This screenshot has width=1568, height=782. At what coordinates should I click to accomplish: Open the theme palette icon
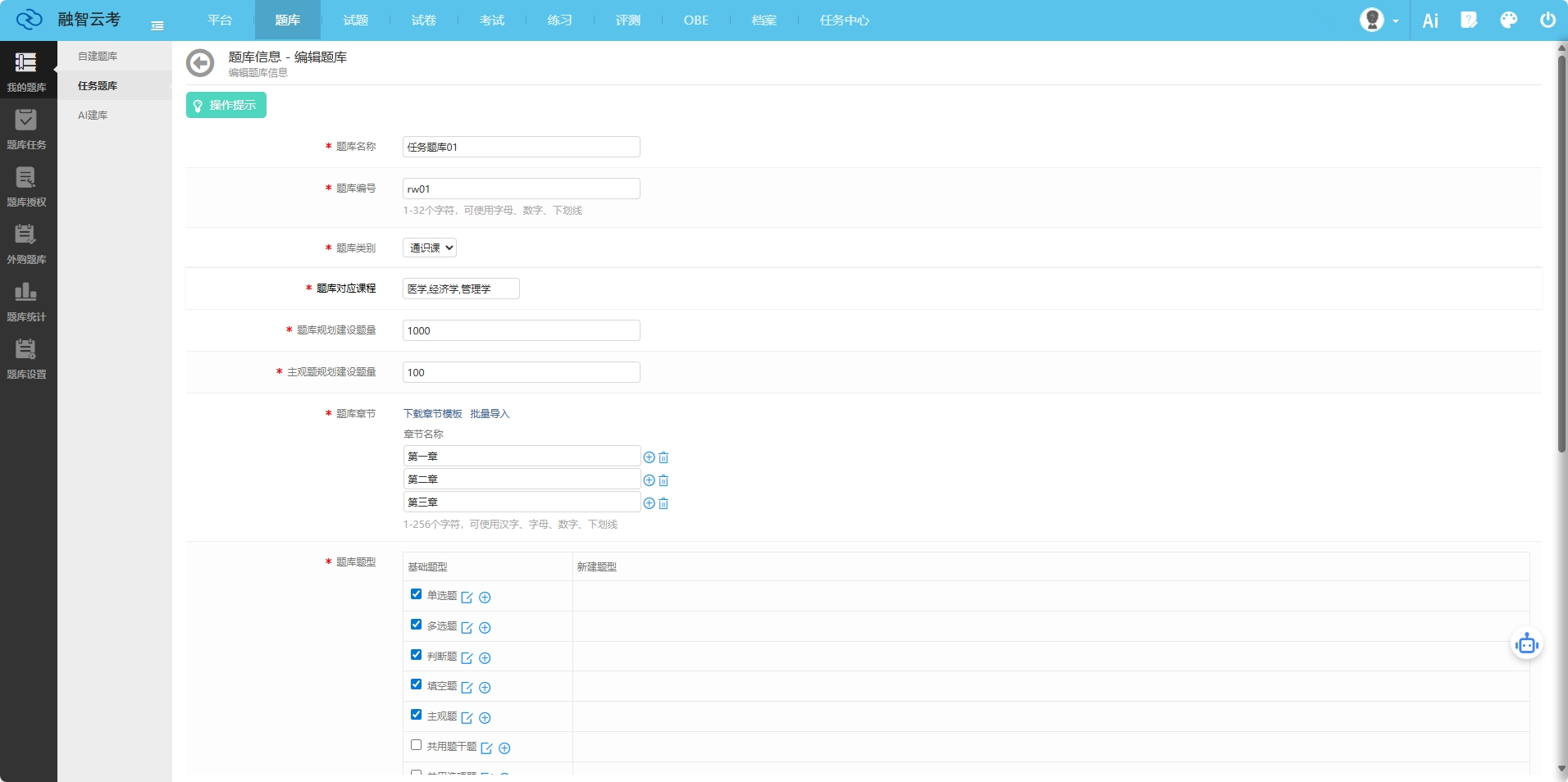click(x=1508, y=20)
